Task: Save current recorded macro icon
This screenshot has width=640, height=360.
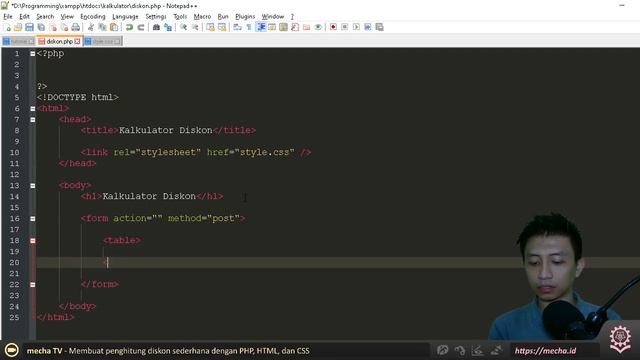Action: pos(379,27)
